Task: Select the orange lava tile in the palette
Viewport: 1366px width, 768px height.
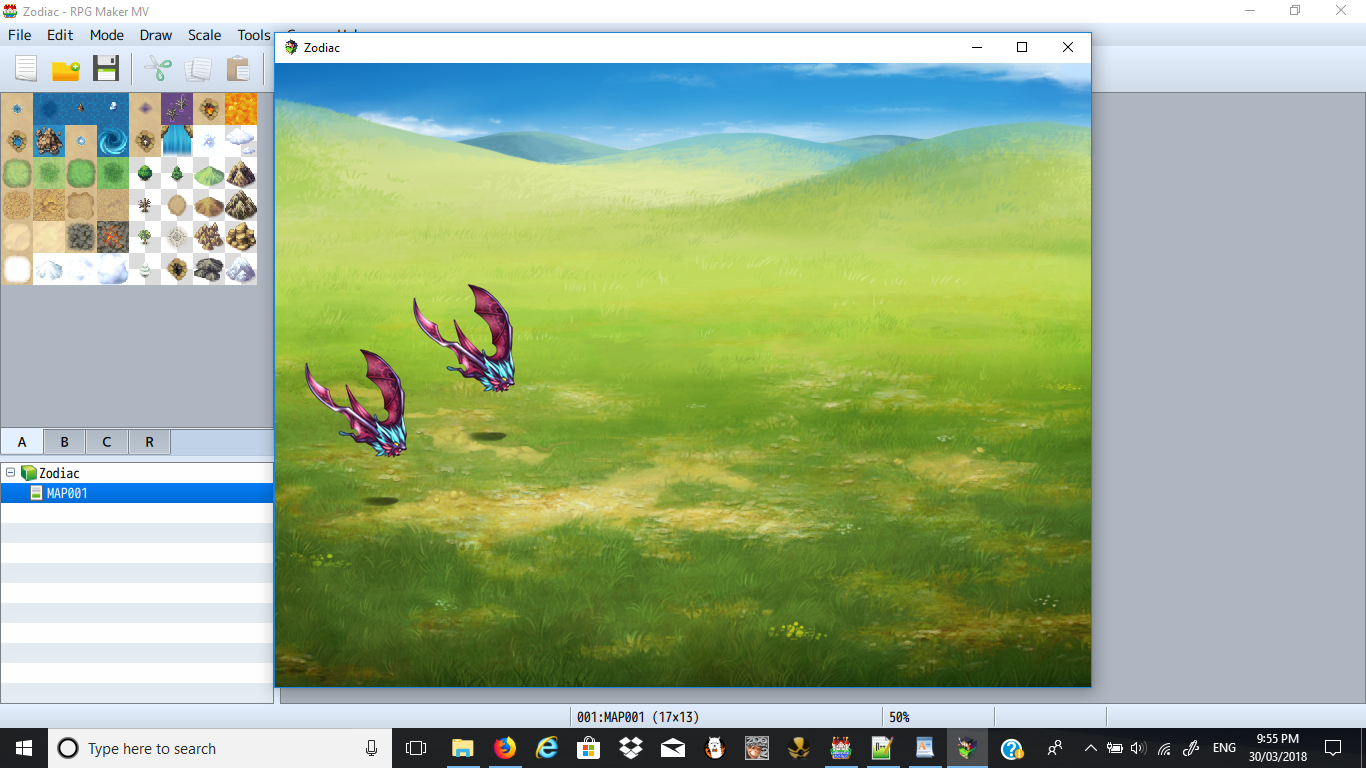Action: 241,109
